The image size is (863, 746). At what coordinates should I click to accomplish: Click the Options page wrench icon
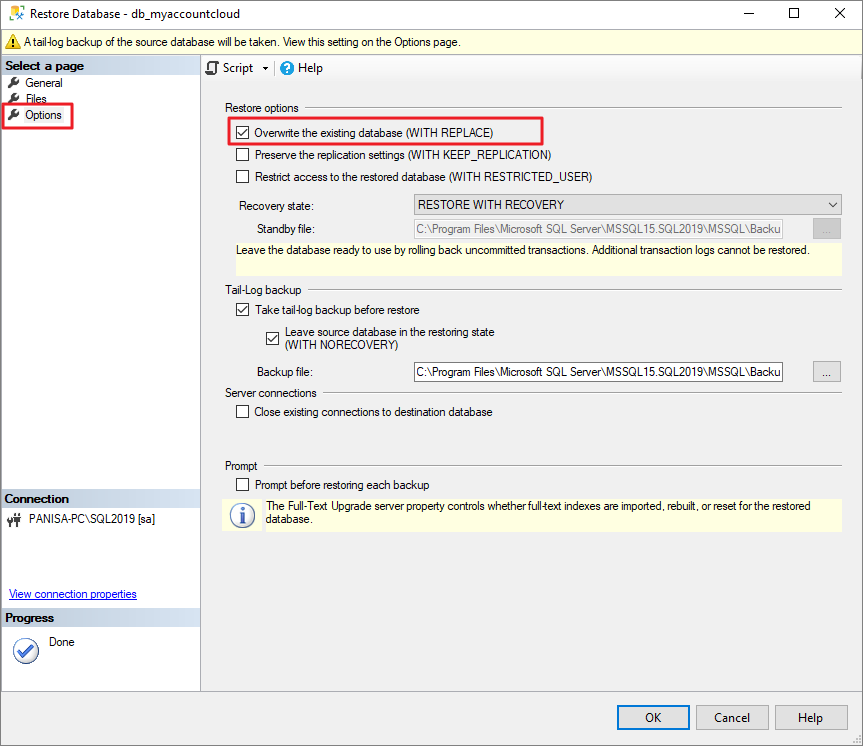14,115
